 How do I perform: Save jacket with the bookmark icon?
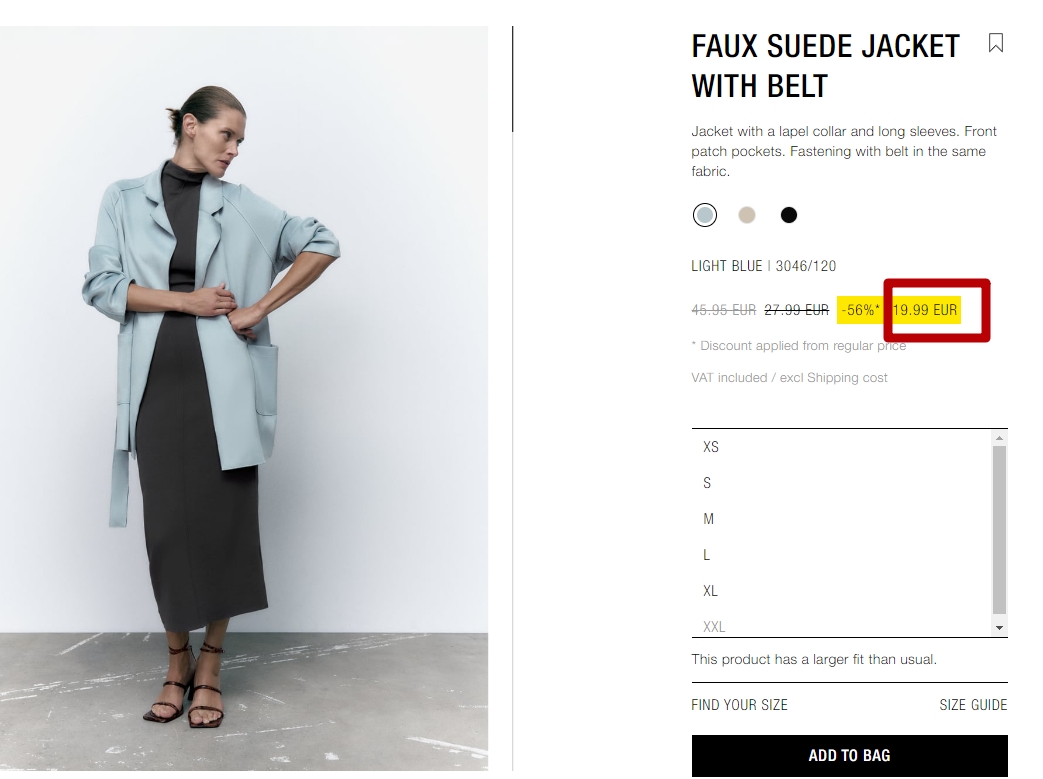point(995,43)
